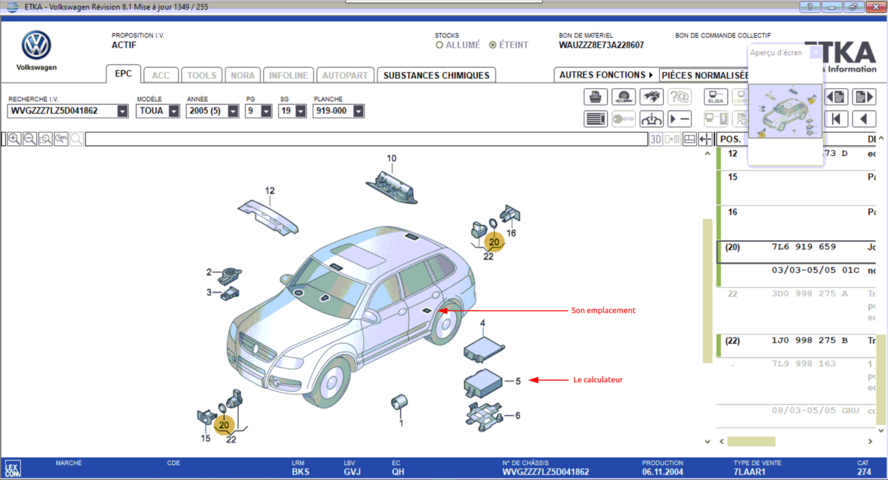The image size is (888, 480).
Task: Toggle the 3D view icon
Action: (x=656, y=139)
